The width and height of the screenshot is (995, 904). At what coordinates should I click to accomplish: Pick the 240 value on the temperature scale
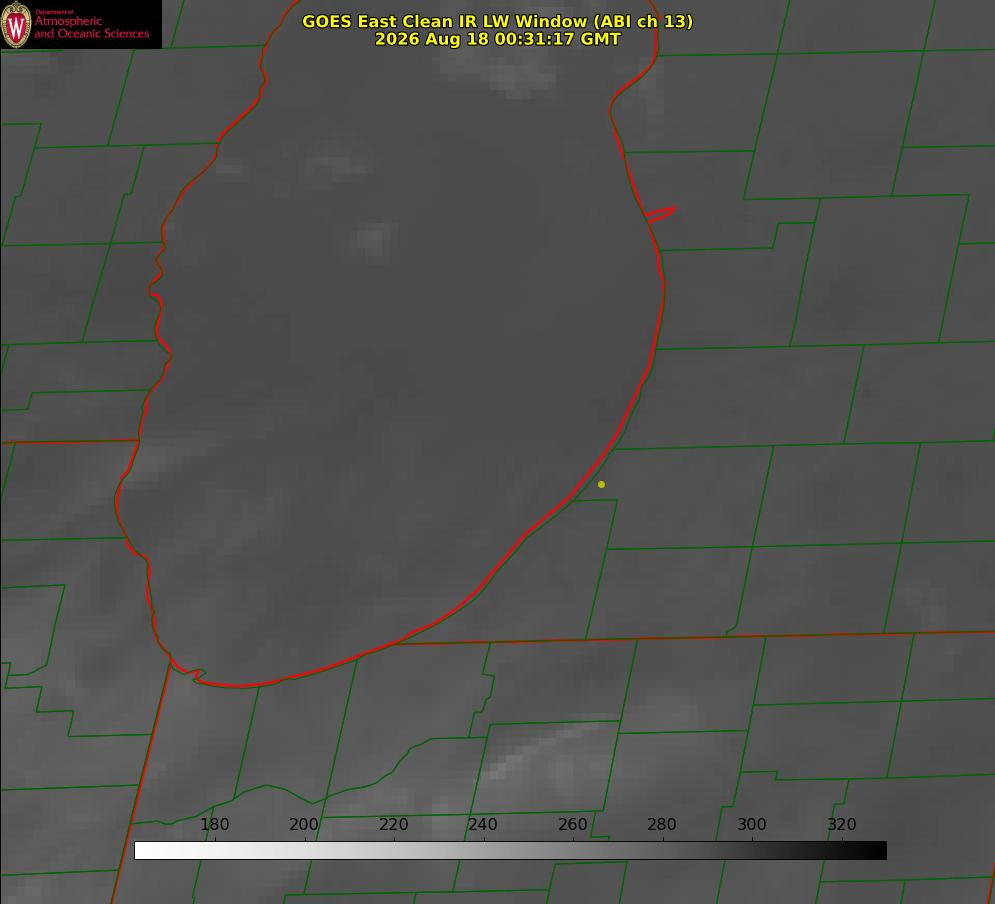coord(483,824)
